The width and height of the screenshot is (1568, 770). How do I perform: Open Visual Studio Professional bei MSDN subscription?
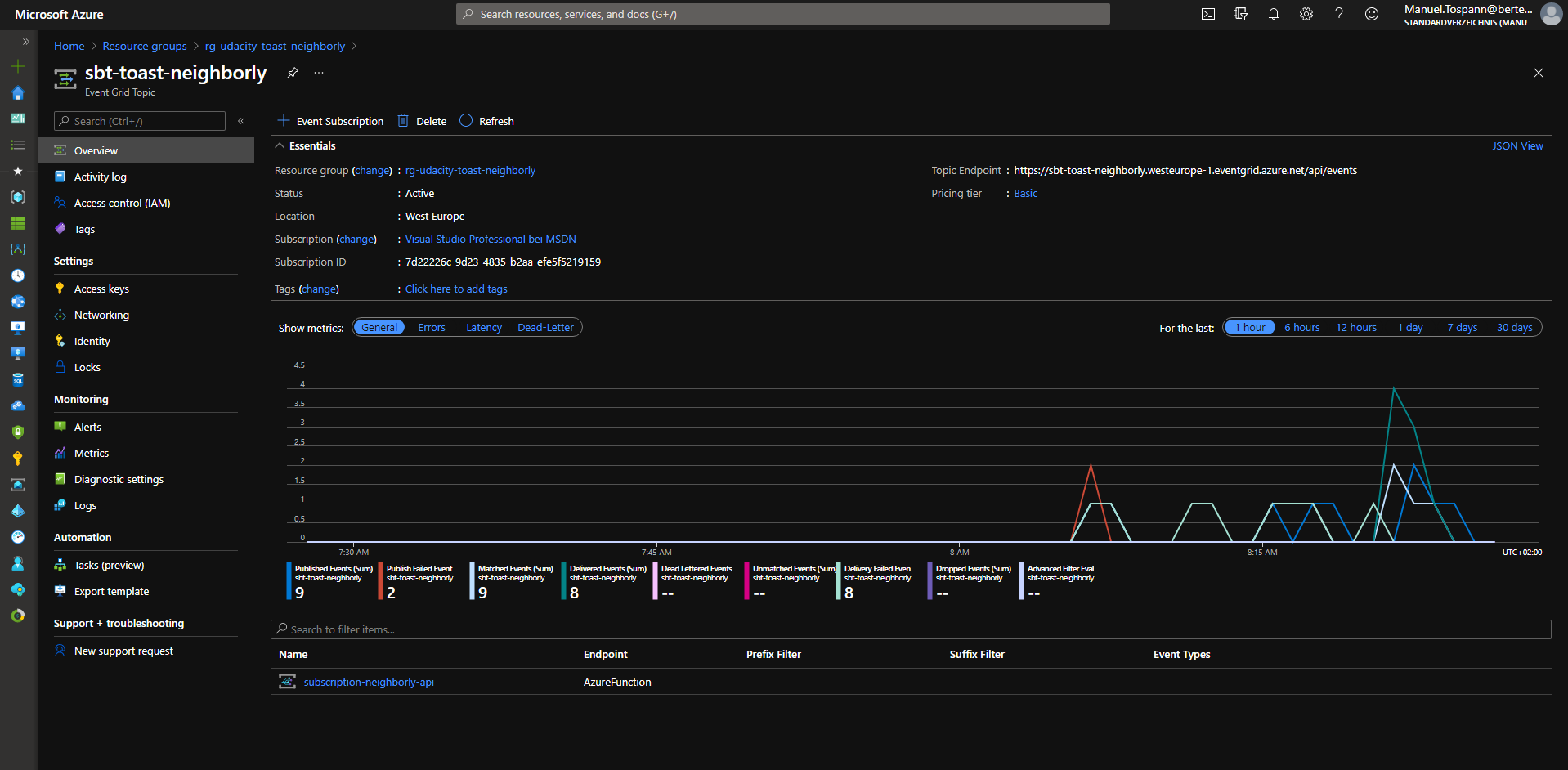(491, 240)
